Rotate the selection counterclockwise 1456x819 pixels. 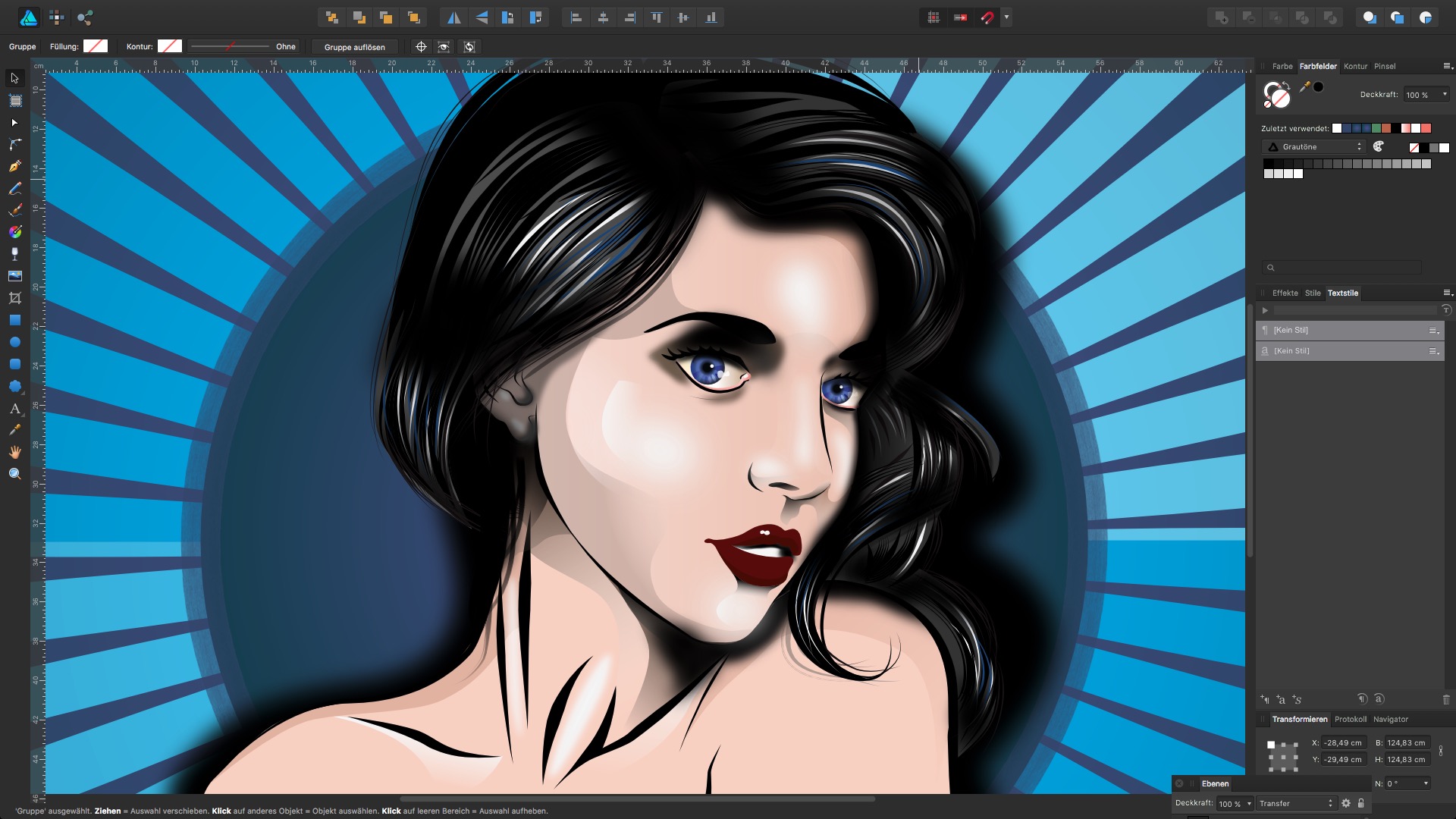[x=507, y=17]
